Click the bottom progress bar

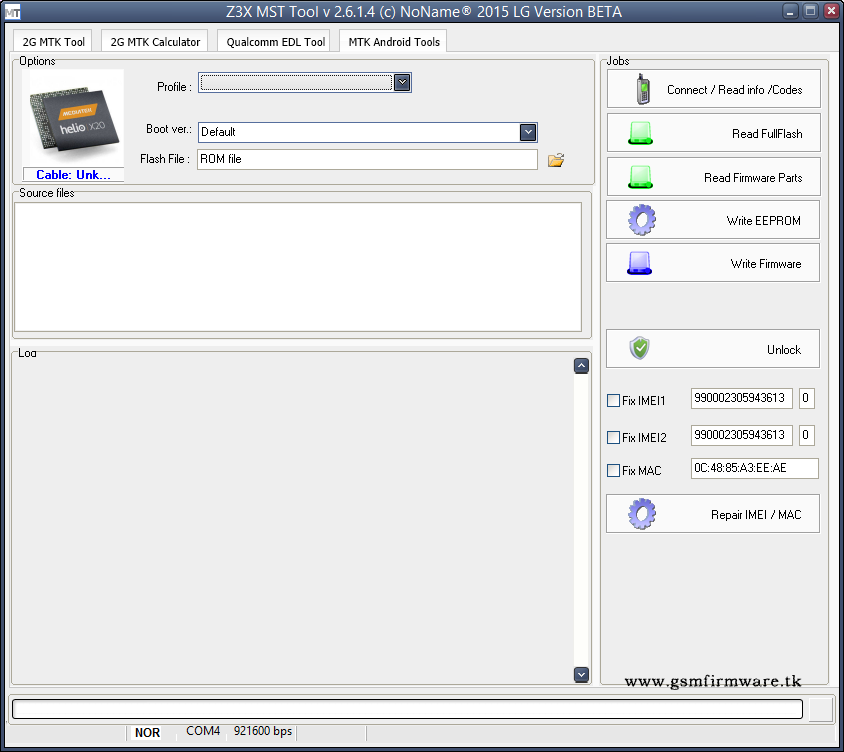click(x=407, y=709)
